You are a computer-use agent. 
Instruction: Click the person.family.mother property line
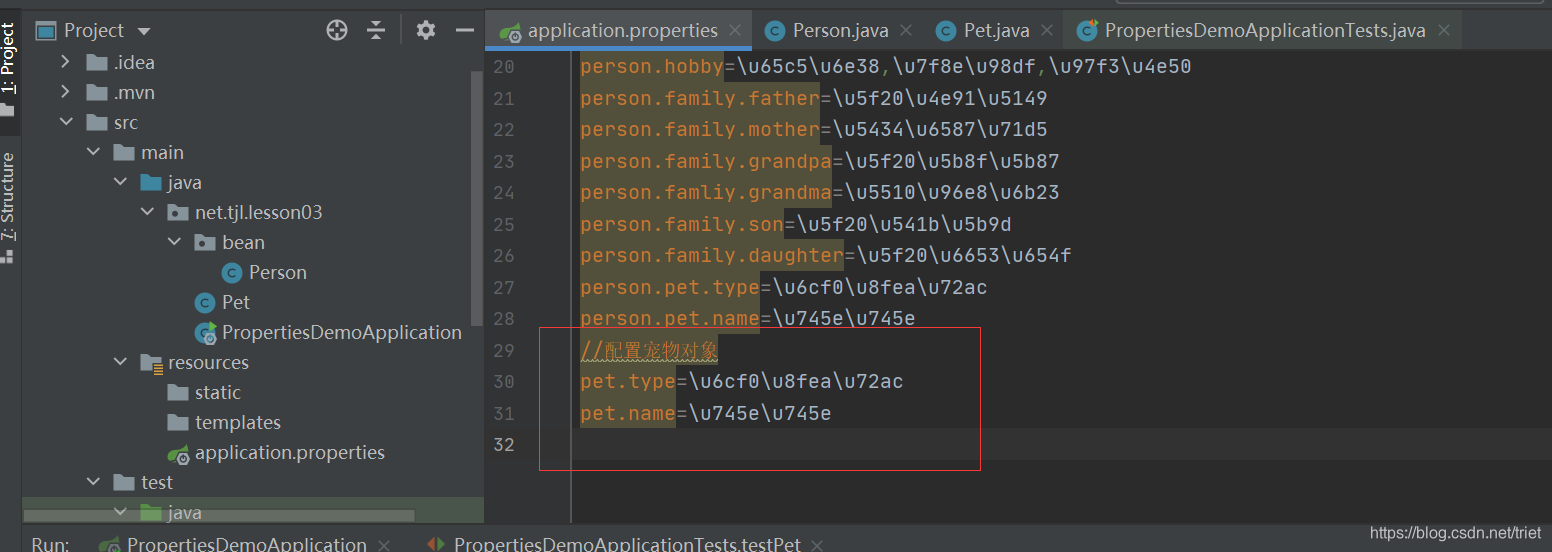coord(813,129)
